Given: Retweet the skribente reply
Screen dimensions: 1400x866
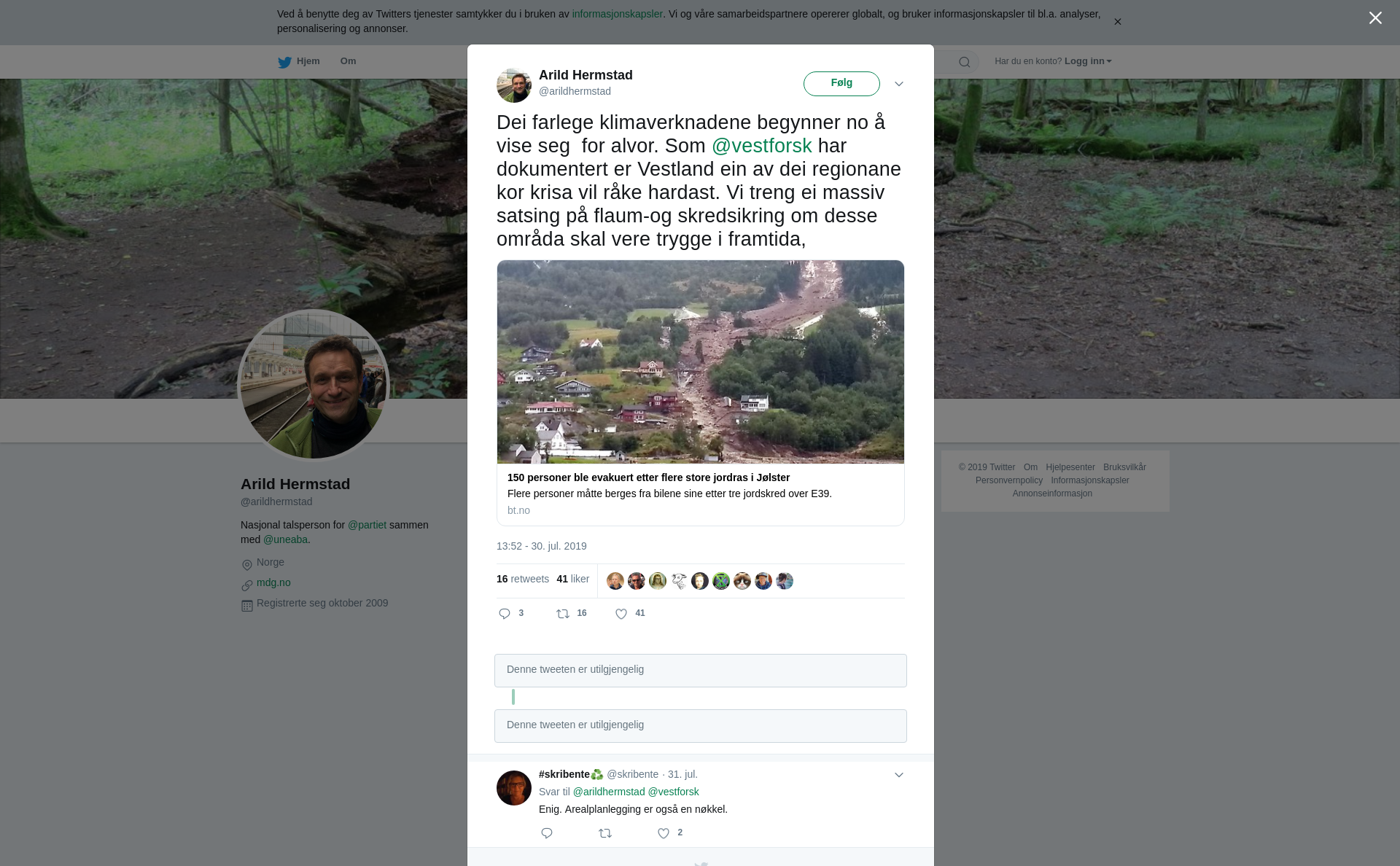Looking at the screenshot, I should [x=605, y=833].
